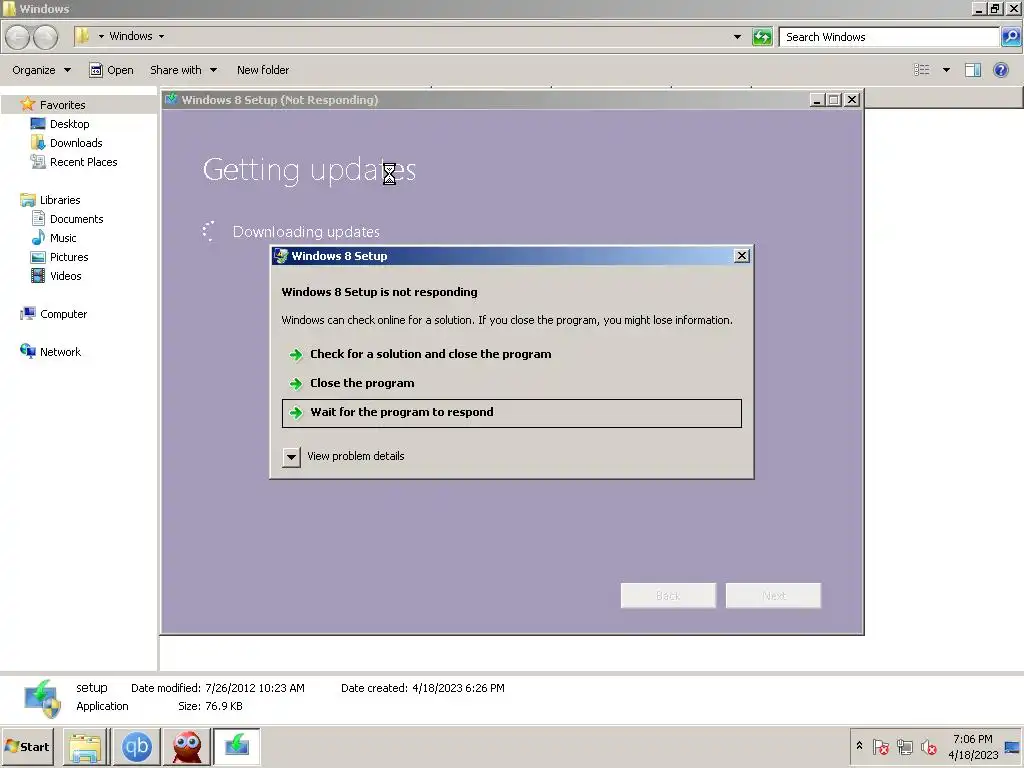1024x768 pixels.
Task: Click the Windows breadcrumb dropdown arrow
Action: click(161, 37)
